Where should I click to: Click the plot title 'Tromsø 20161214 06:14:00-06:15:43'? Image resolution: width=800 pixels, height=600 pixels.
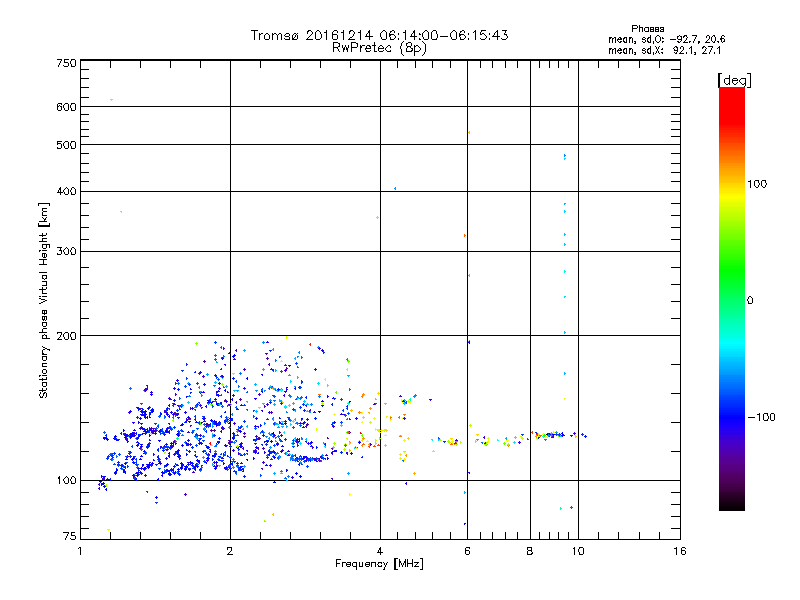pos(379,35)
